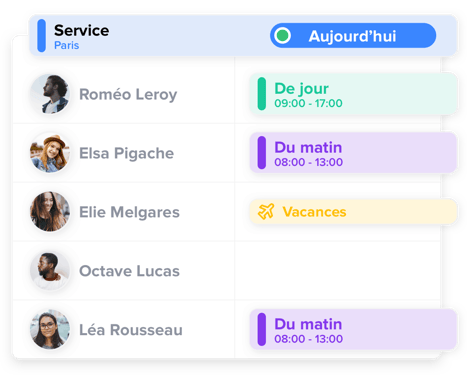Select the Paris location label
This screenshot has height=375, width=472.
click(67, 45)
